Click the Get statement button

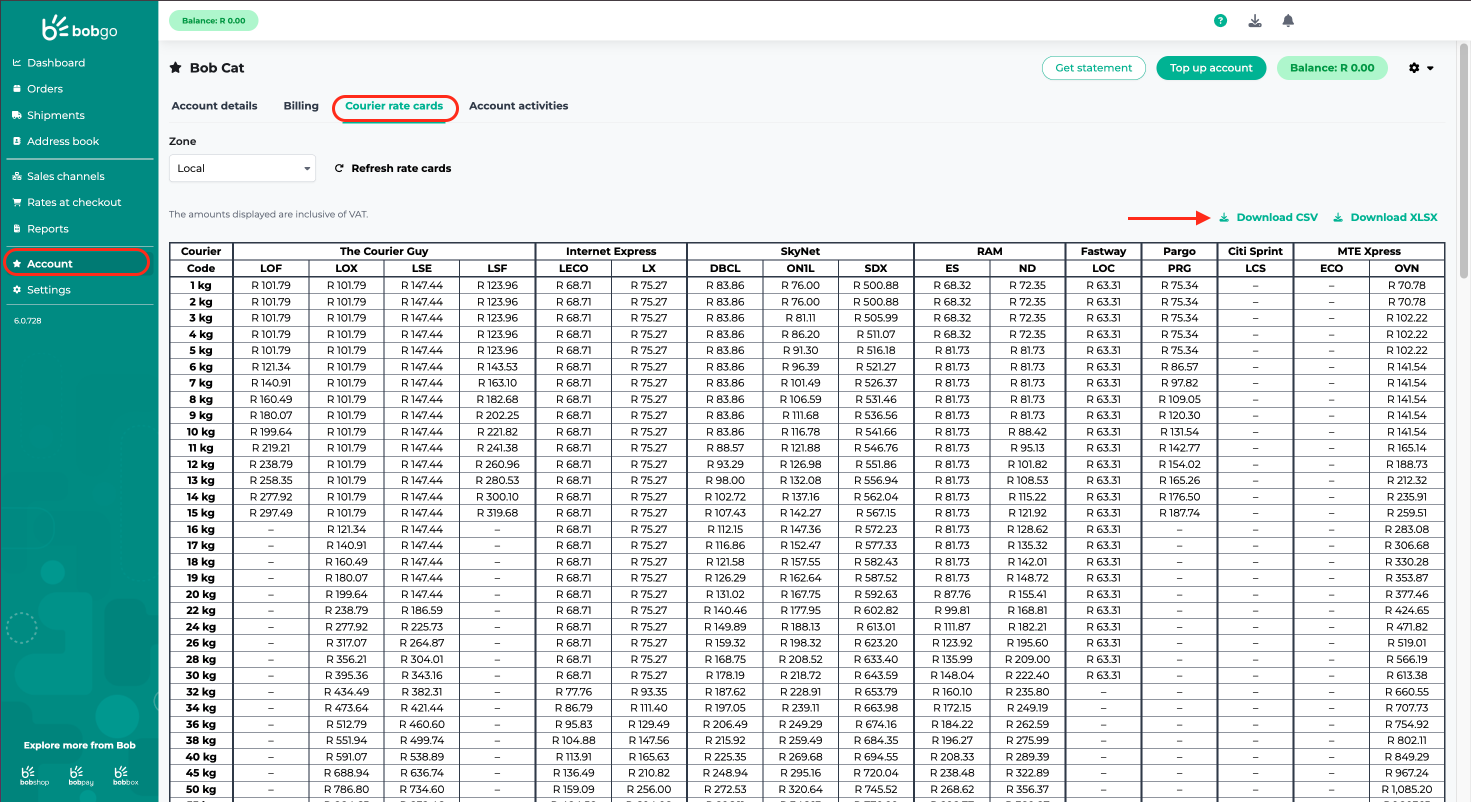pyautogui.click(x=1094, y=68)
